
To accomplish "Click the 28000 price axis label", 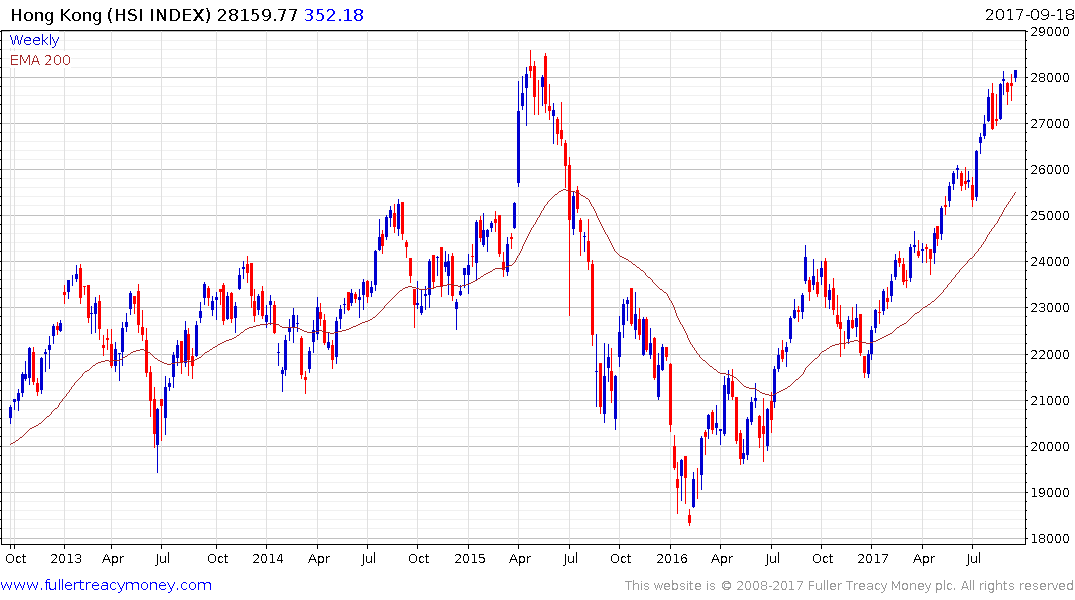I will (x=1050, y=77).
